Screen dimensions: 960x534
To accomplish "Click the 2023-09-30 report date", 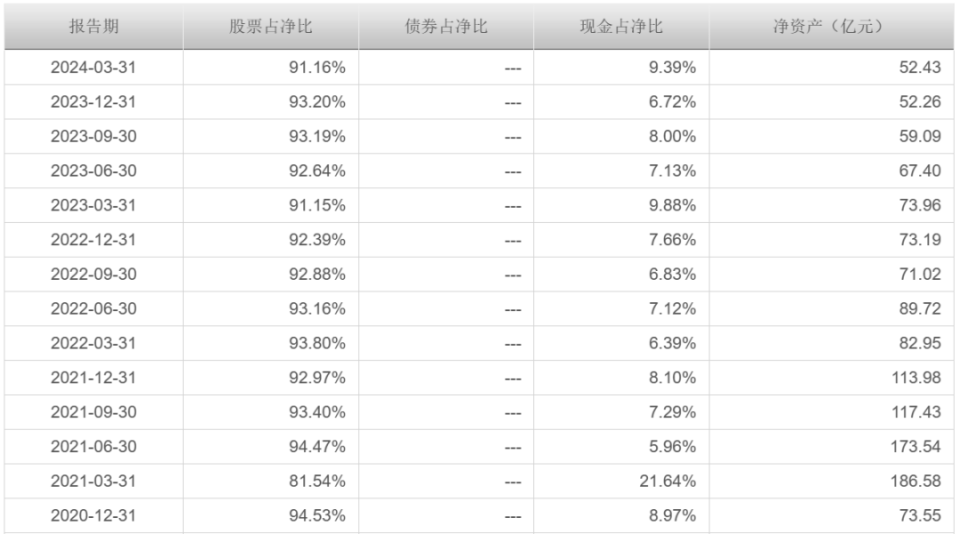I will point(93,136).
